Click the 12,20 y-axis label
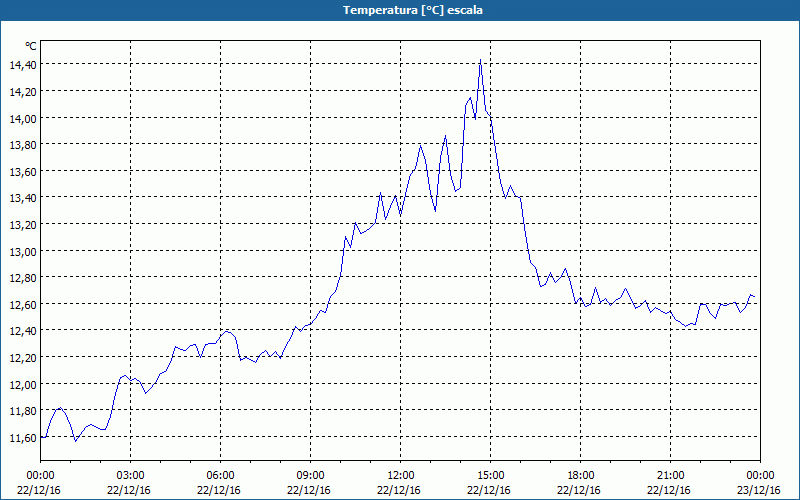800x500 pixels. tap(22, 358)
